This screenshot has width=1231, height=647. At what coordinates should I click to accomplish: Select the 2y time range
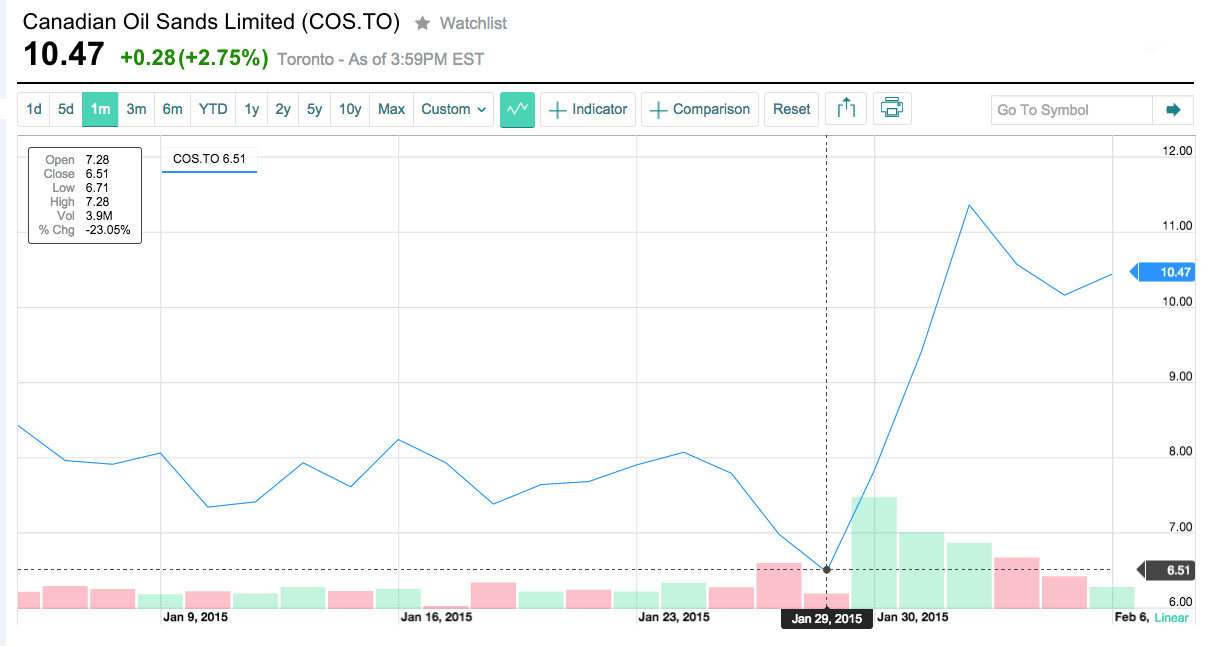pyautogui.click(x=283, y=109)
